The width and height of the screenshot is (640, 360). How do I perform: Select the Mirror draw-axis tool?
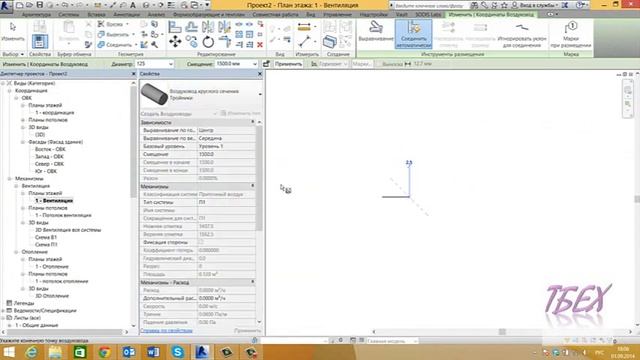[224, 27]
